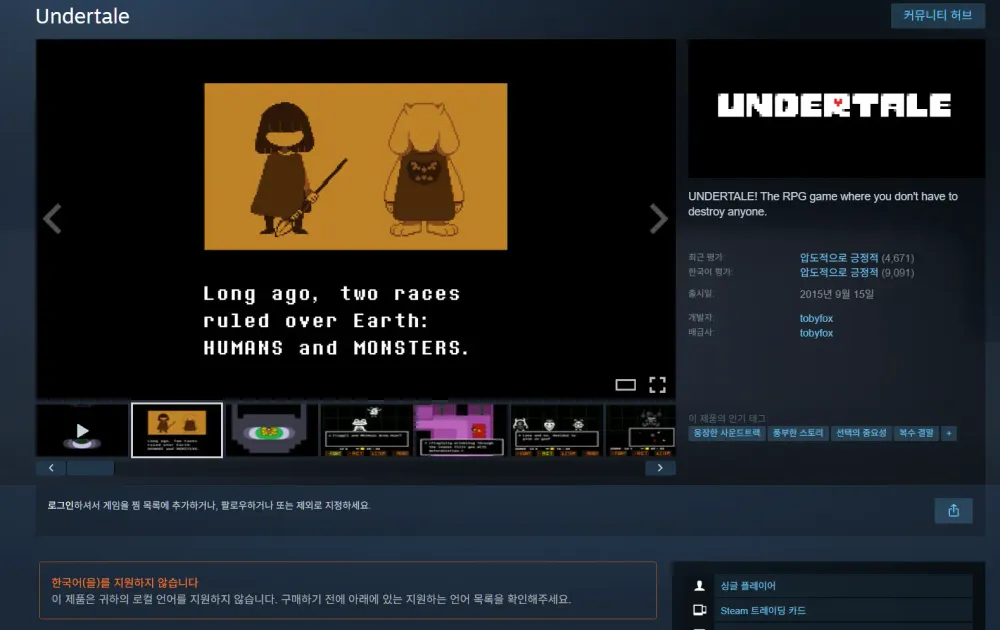Select the 'Long ago' intro screenshot thumbnail

pos(177,430)
